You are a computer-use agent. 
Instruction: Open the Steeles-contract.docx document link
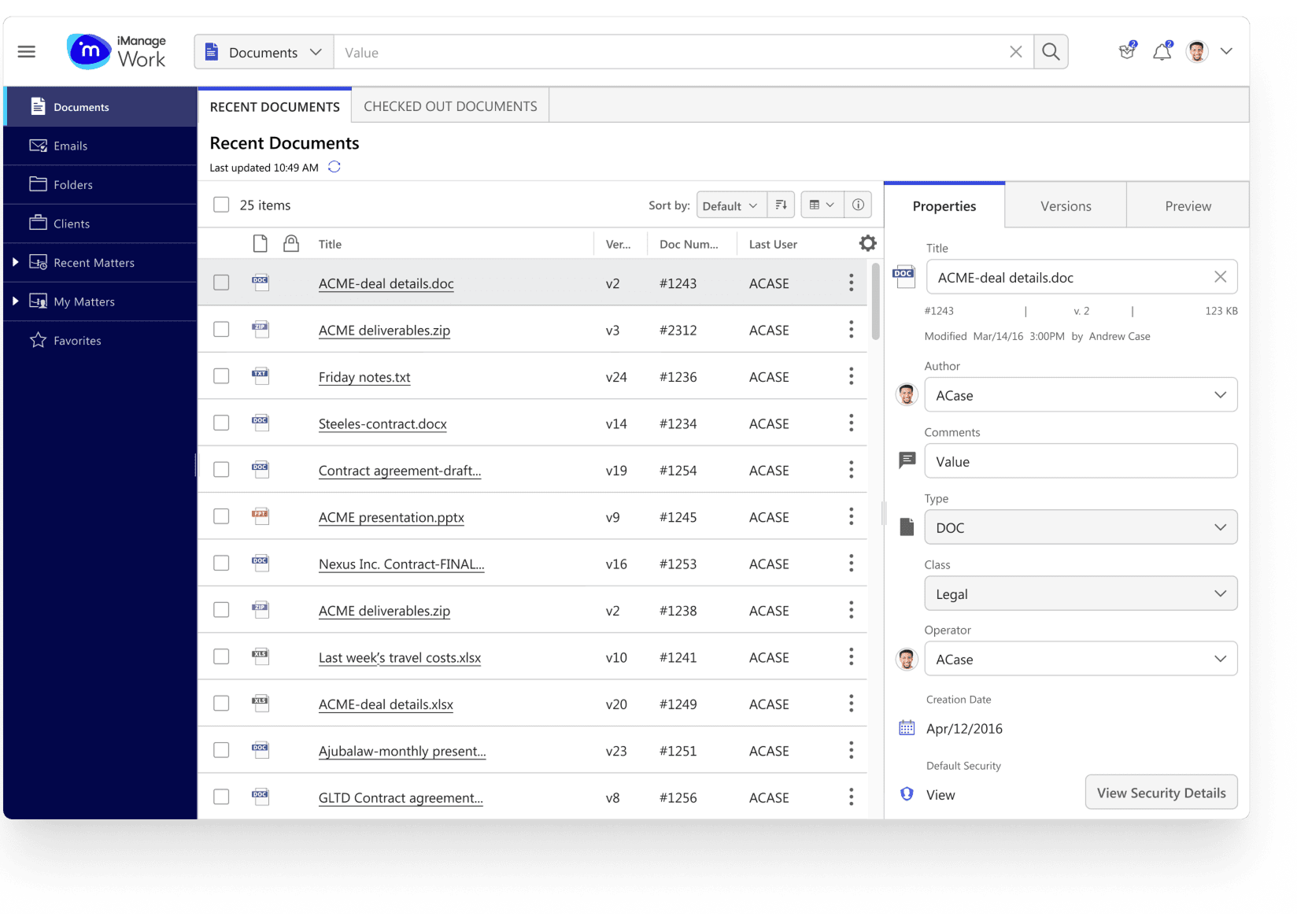pos(382,423)
